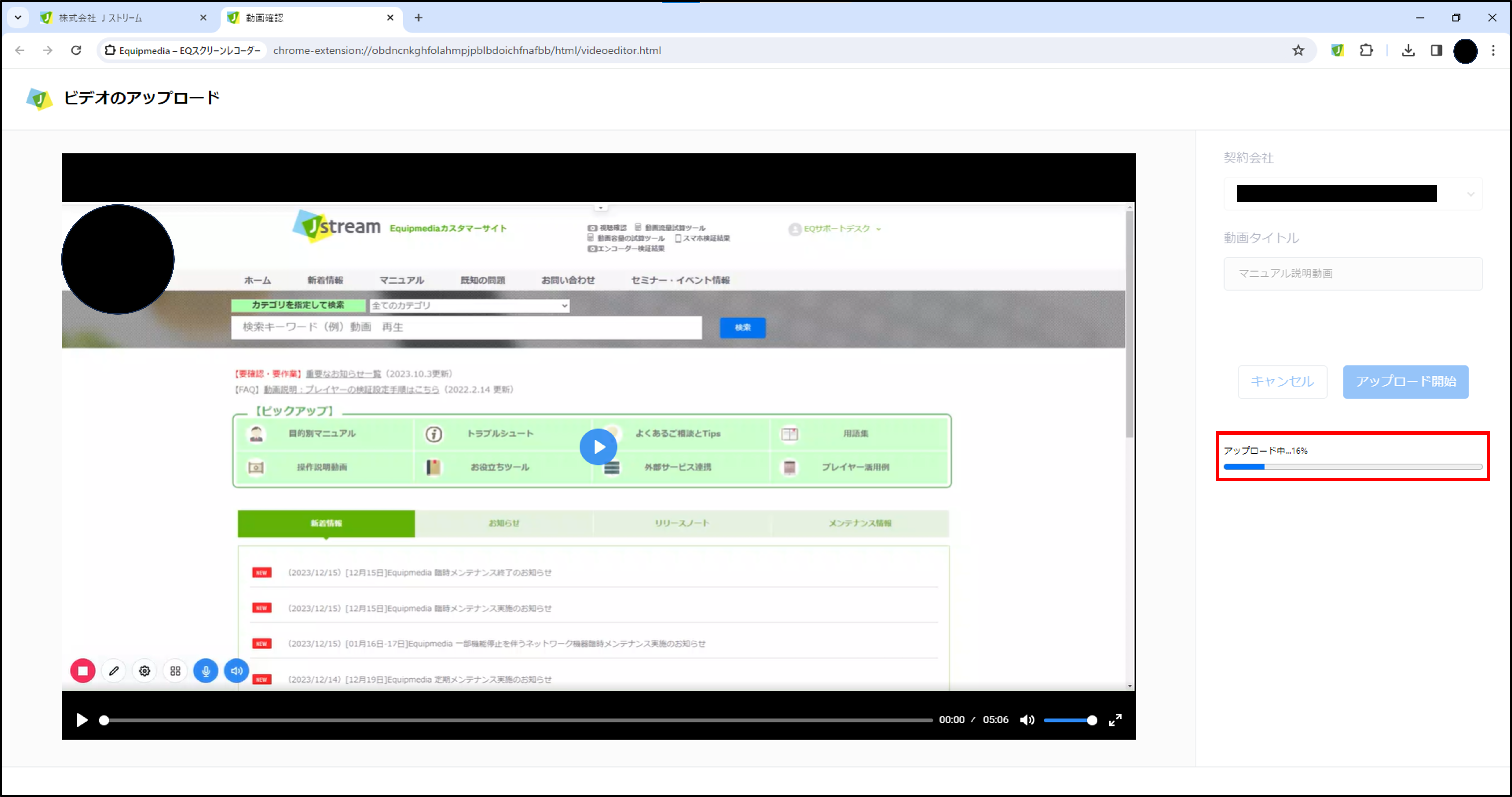Click the アップロード開始 button
Viewport: 1512px width, 797px height.
[x=1406, y=382]
